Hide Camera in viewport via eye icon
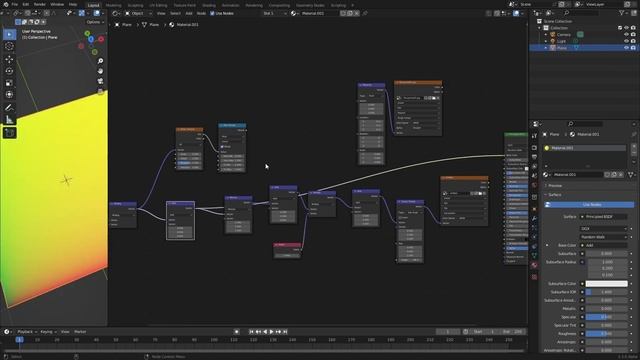The image size is (640, 360). click(626, 35)
